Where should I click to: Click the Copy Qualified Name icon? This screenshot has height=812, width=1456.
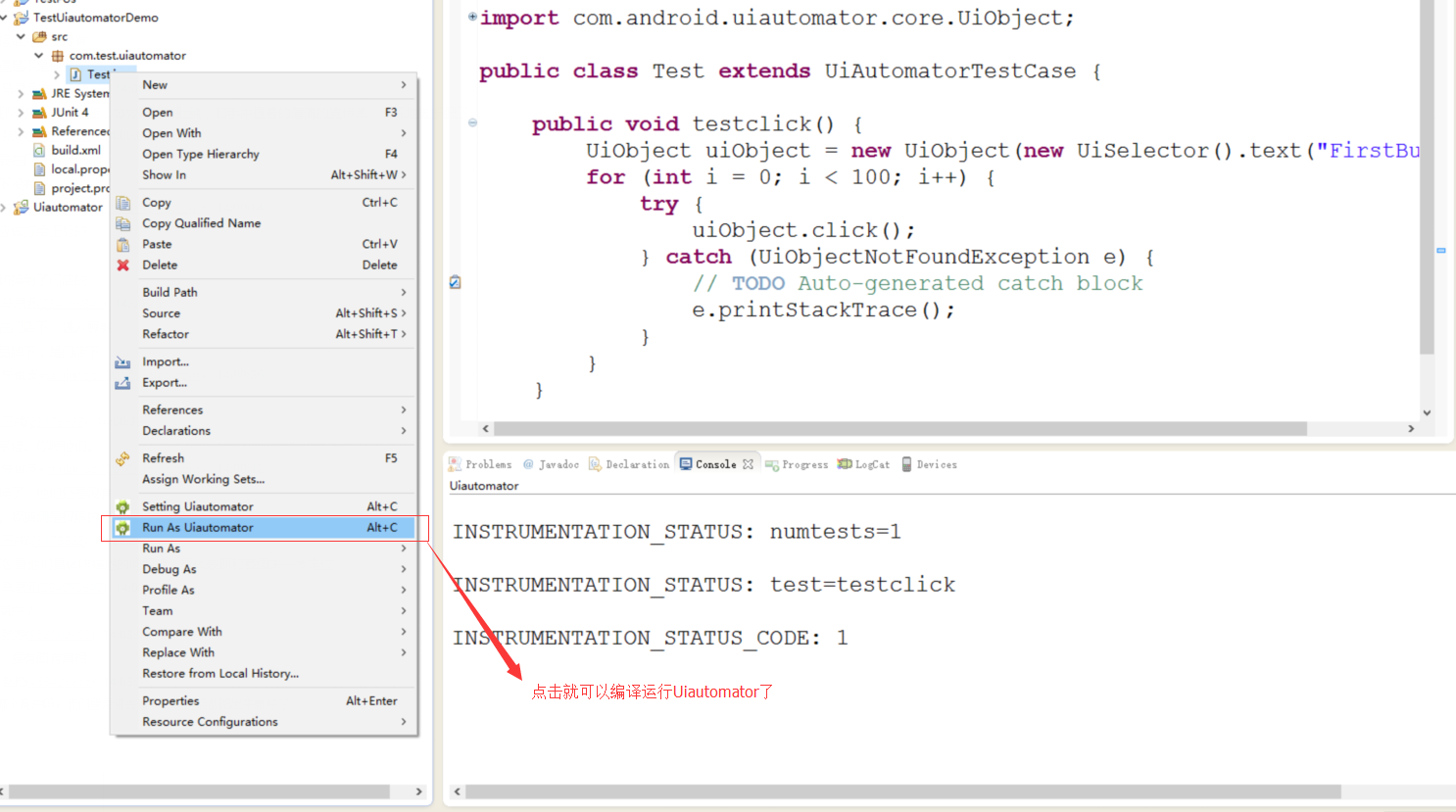122,223
